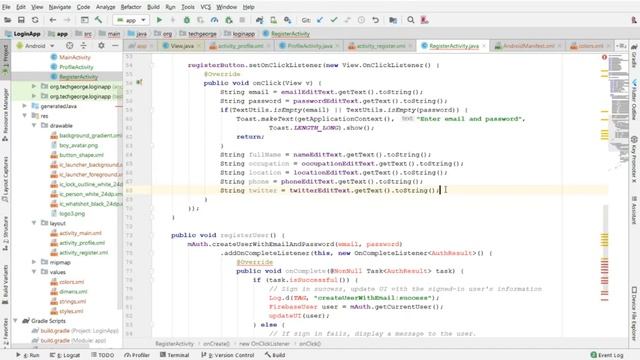Click the Stop square toolbar icon
This screenshot has height=360, width=640.
pos(242,20)
